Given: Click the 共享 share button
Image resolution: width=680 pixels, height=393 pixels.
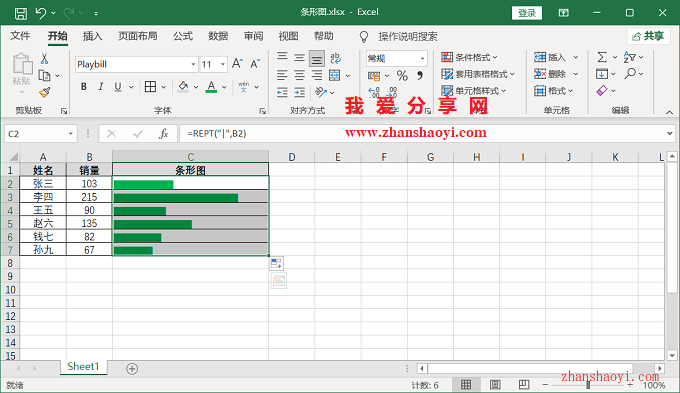Looking at the screenshot, I should click(648, 36).
